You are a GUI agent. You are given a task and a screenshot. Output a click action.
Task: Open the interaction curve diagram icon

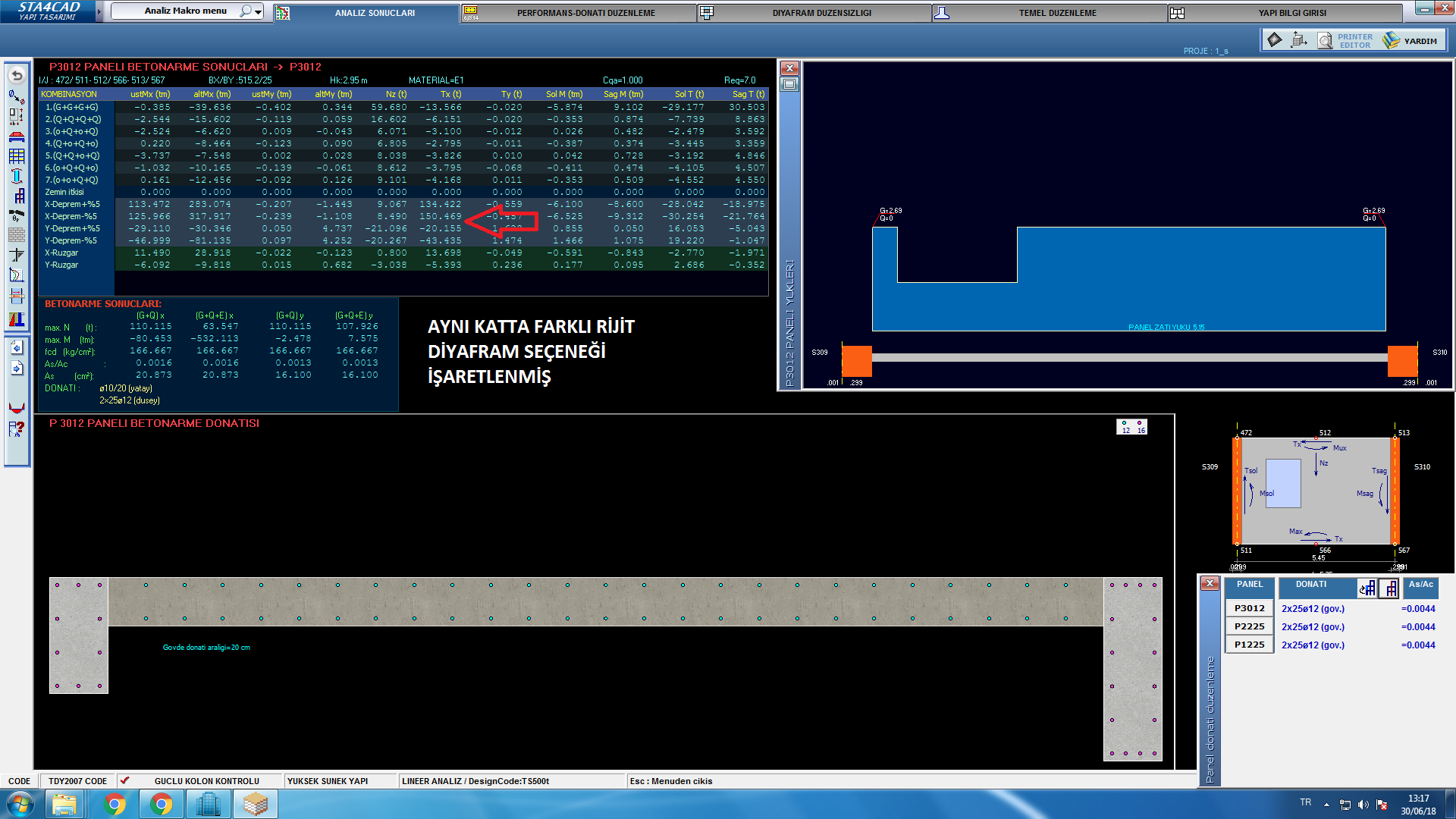[x=17, y=275]
